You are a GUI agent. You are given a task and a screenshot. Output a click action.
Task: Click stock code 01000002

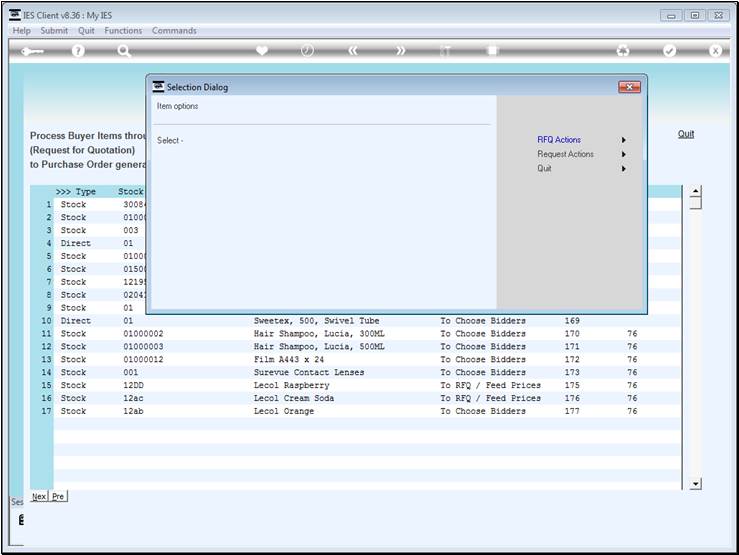click(x=143, y=334)
